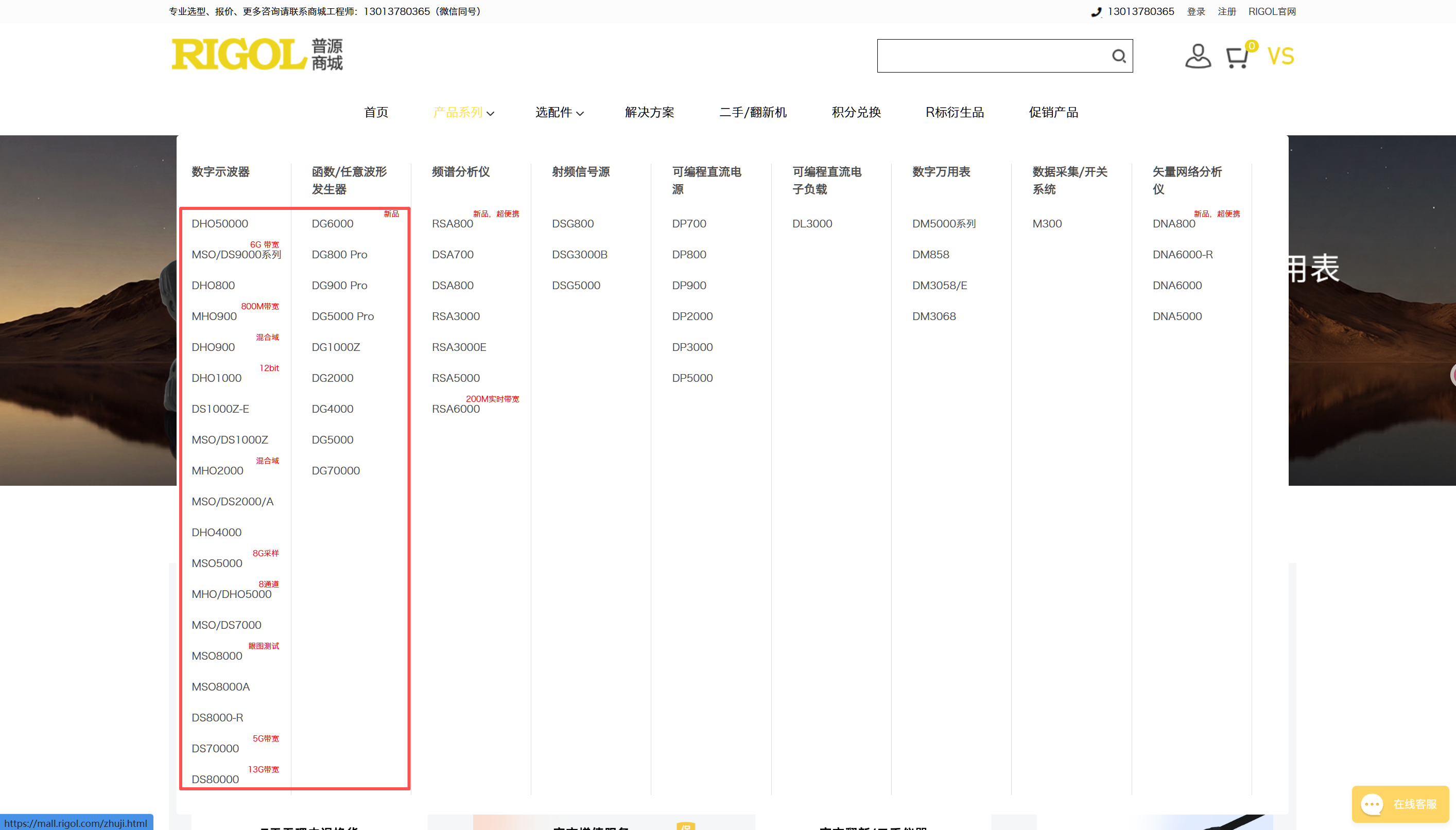Select the DG1000Z series
The width and height of the screenshot is (1456, 830).
336,347
